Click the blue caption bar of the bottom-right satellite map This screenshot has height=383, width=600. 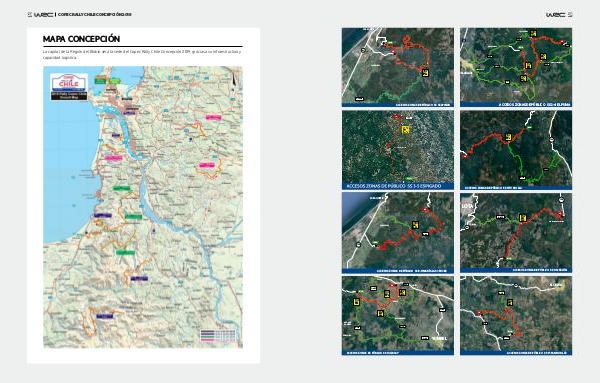[516, 353]
